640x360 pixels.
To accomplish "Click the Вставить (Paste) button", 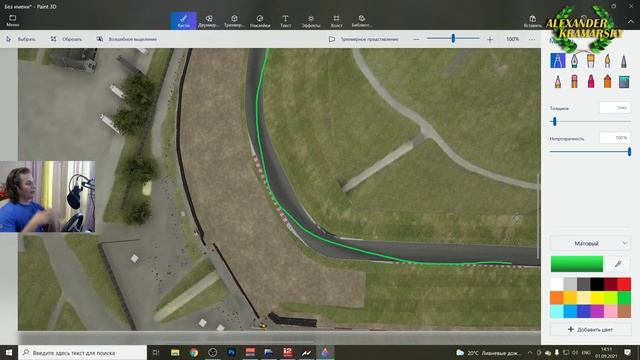I will pos(533,21).
